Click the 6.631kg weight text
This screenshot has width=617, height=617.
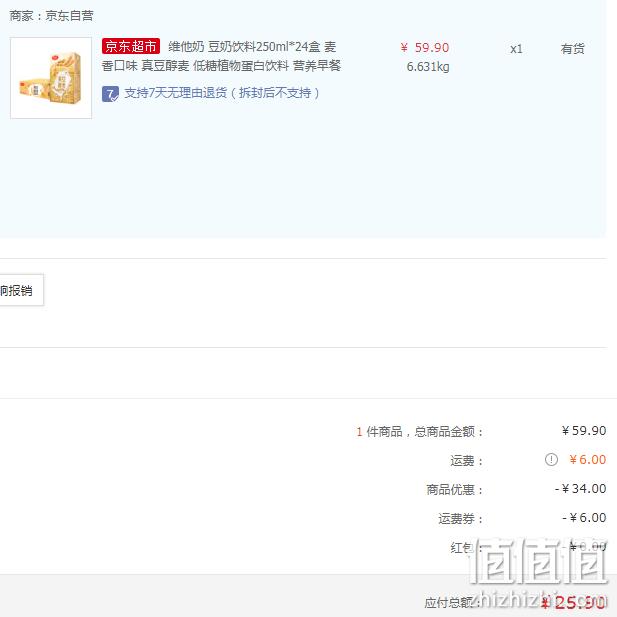[428, 67]
